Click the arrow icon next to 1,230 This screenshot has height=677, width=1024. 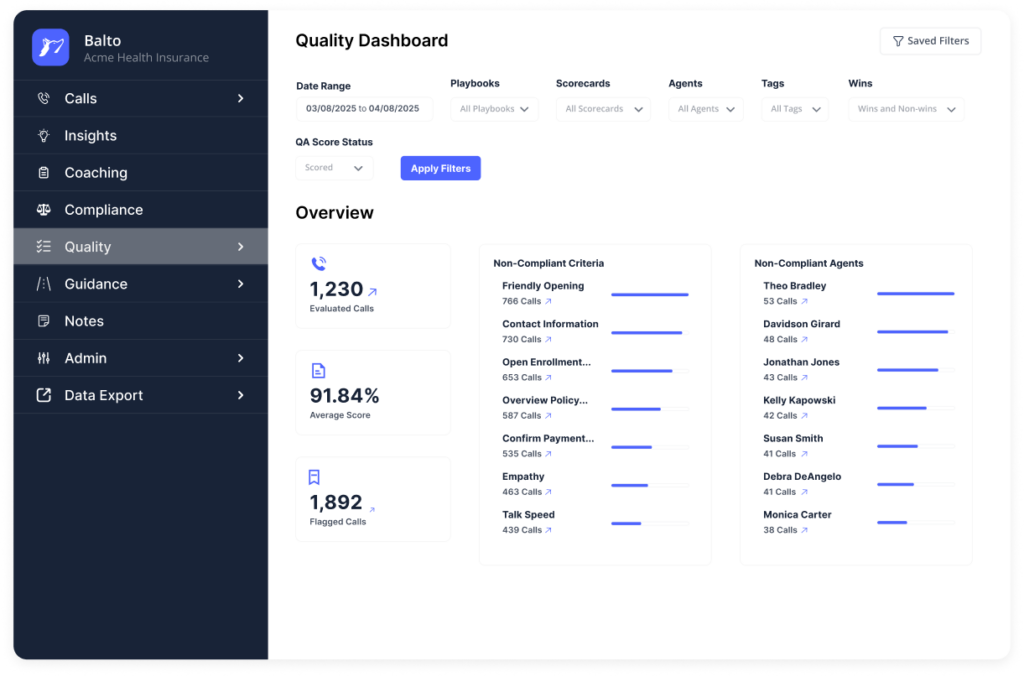coord(373,292)
